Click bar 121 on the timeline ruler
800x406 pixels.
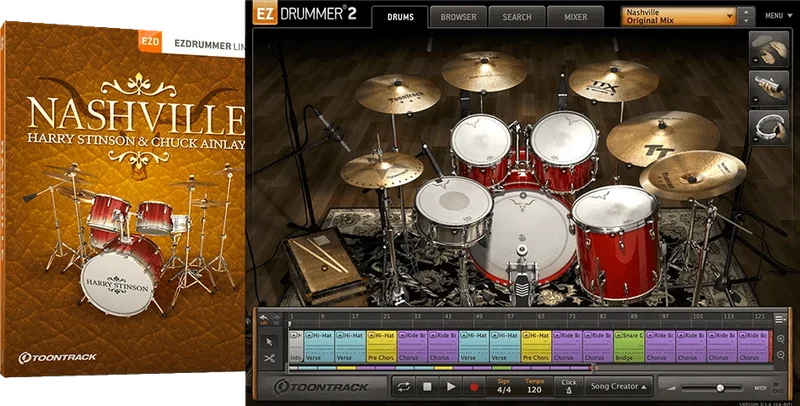[759, 317]
